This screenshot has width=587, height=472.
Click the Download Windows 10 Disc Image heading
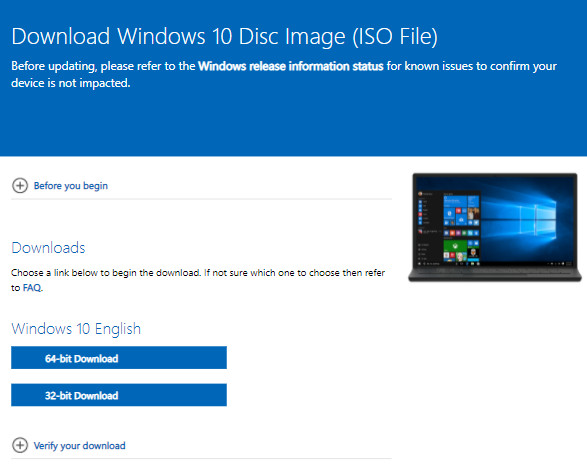tap(225, 36)
